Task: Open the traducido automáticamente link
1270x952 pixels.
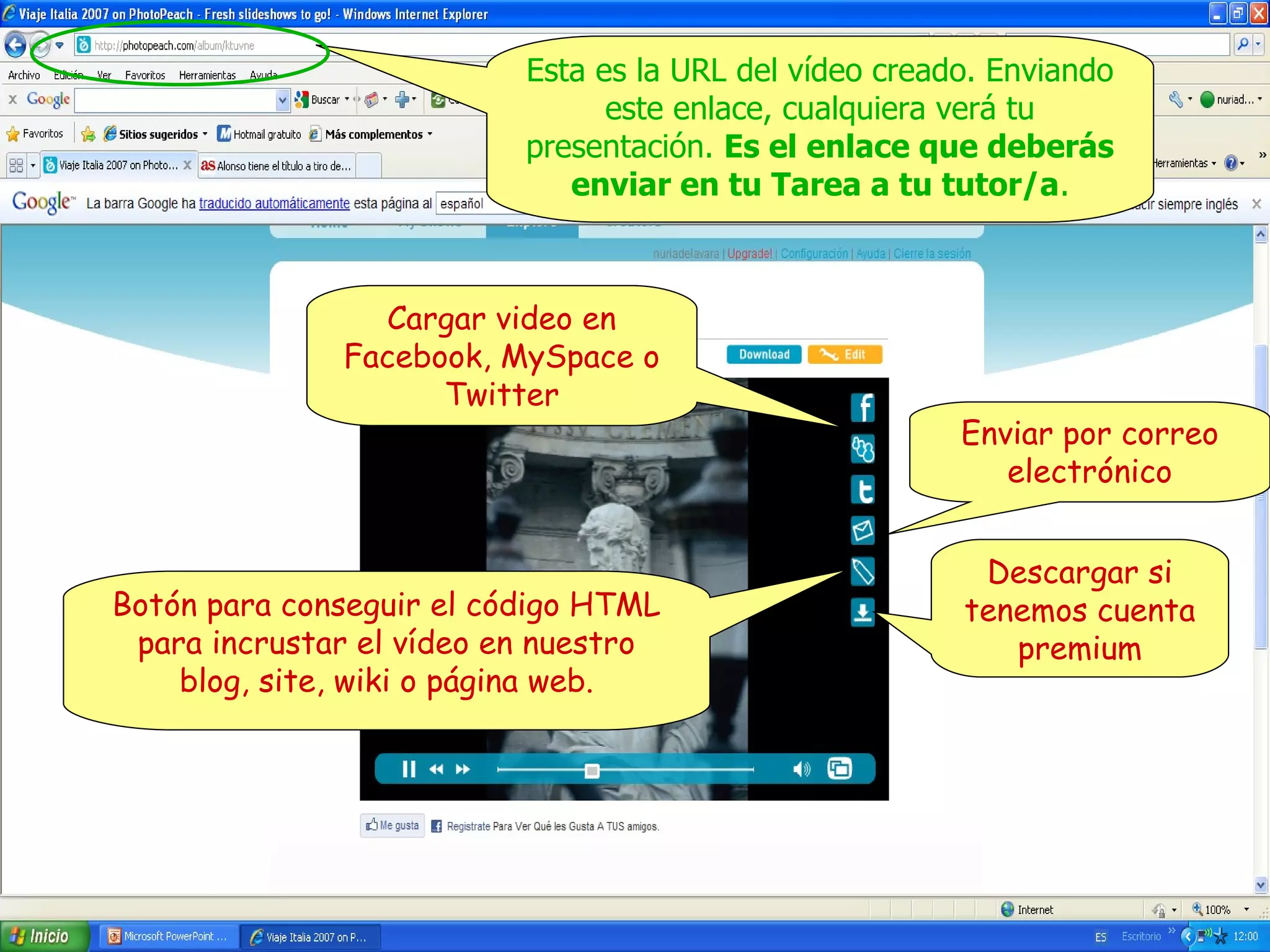Action: (x=274, y=203)
